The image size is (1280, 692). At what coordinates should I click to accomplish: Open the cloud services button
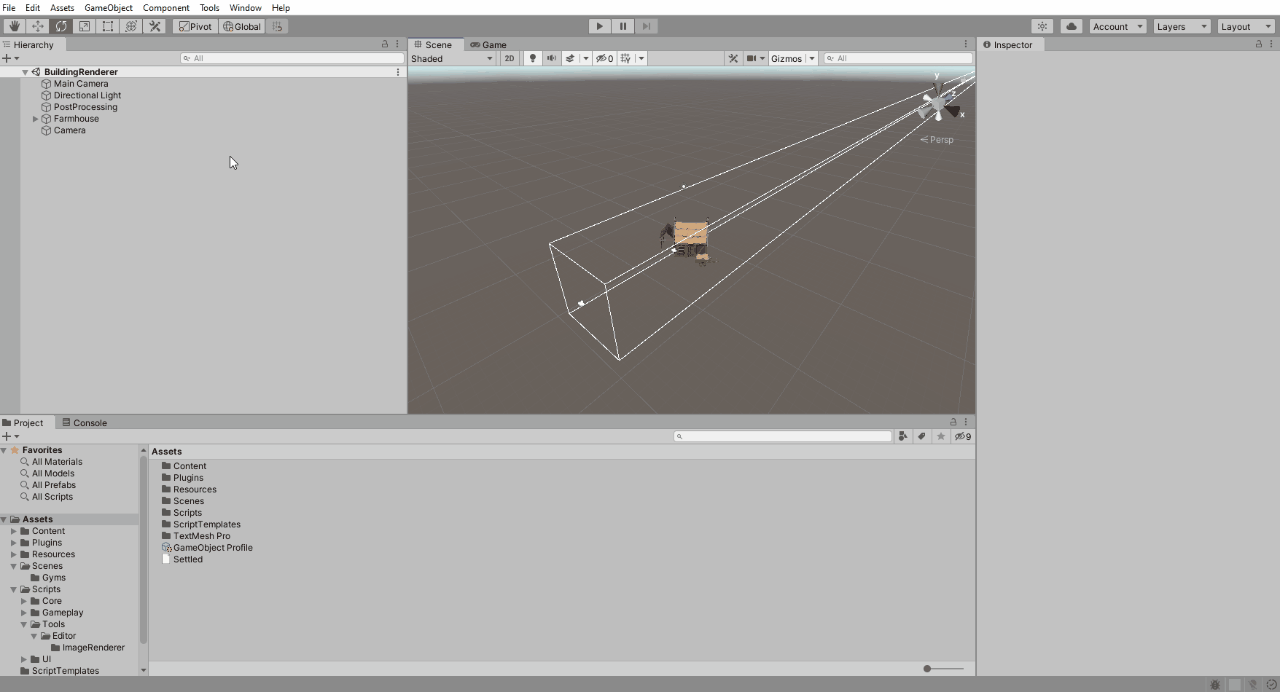tap(1071, 26)
